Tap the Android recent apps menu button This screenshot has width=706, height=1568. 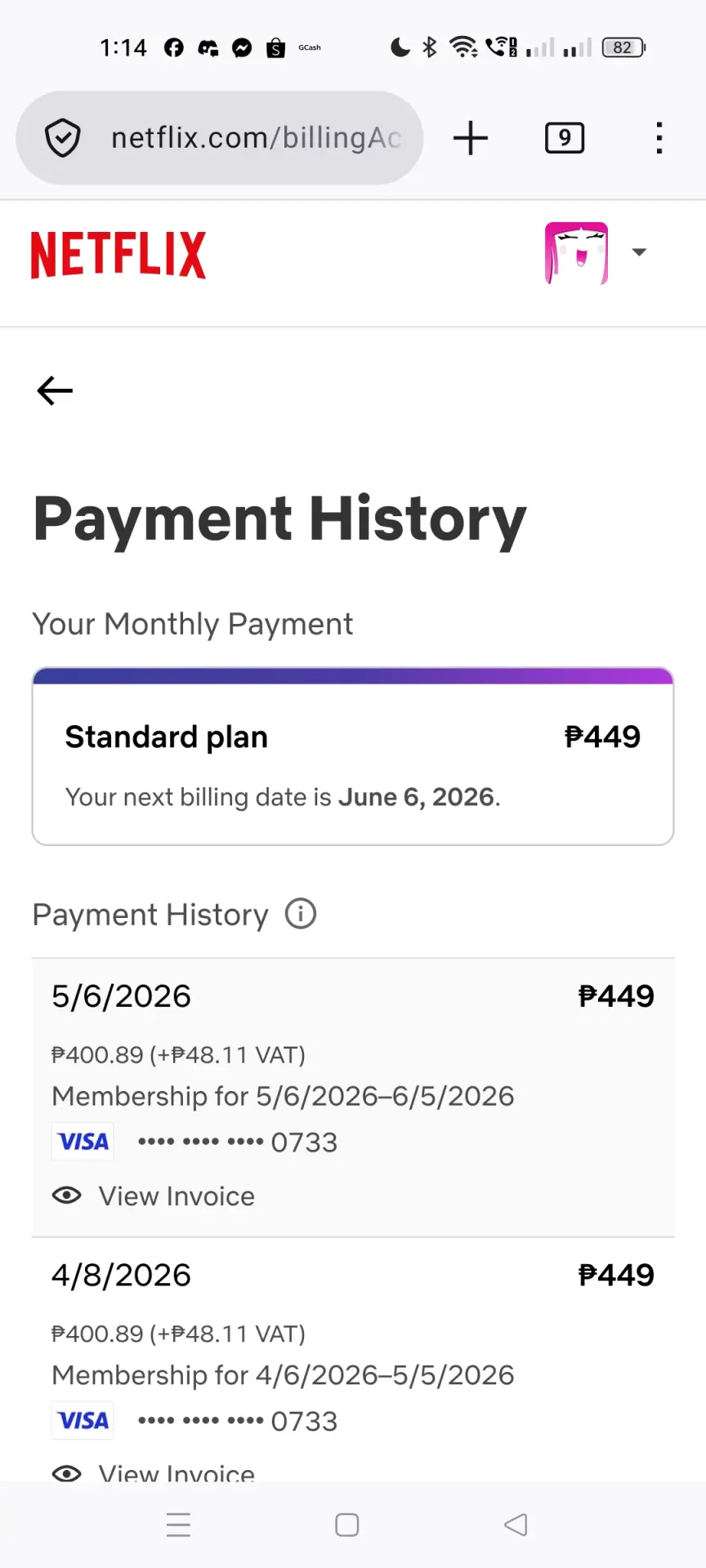pyautogui.click(x=178, y=1525)
